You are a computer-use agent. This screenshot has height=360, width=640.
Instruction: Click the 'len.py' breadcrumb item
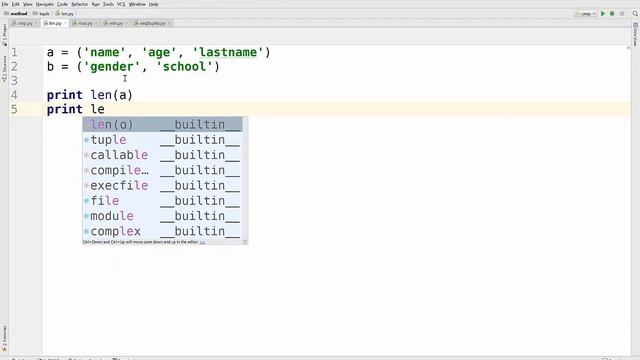(x=65, y=13)
